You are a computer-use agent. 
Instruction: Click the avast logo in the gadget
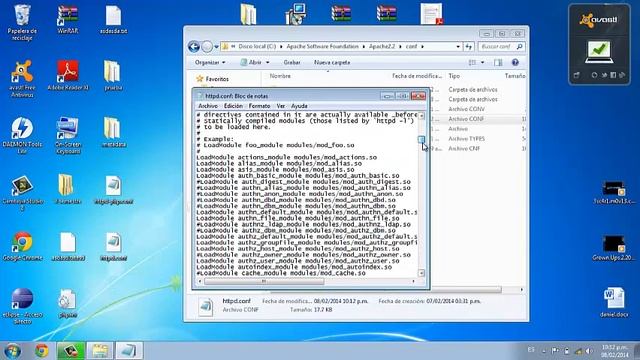tap(599, 20)
